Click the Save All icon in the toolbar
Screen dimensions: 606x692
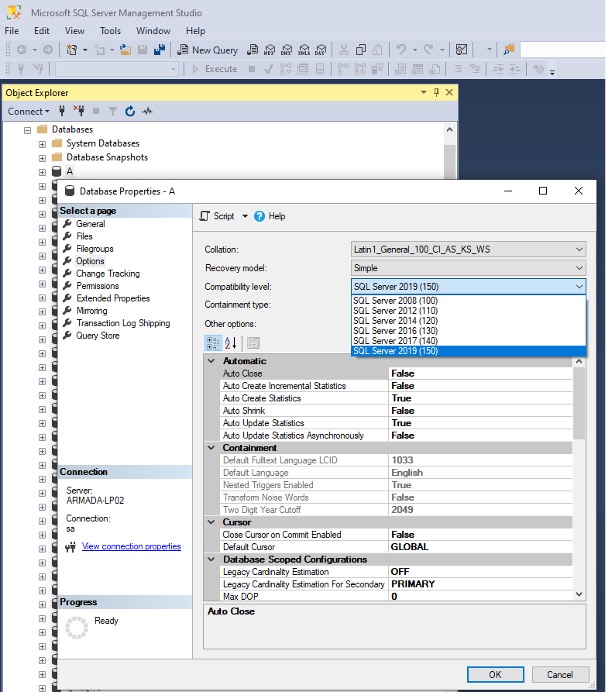tap(159, 50)
